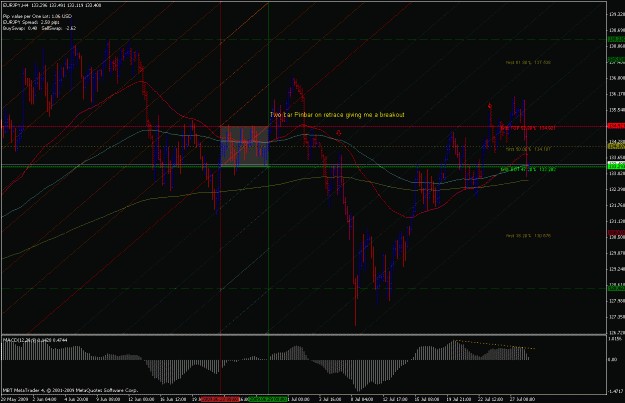Click the MetaQuotes Software Corp. copyright text
Screen dimensions: 625x403
point(71,390)
